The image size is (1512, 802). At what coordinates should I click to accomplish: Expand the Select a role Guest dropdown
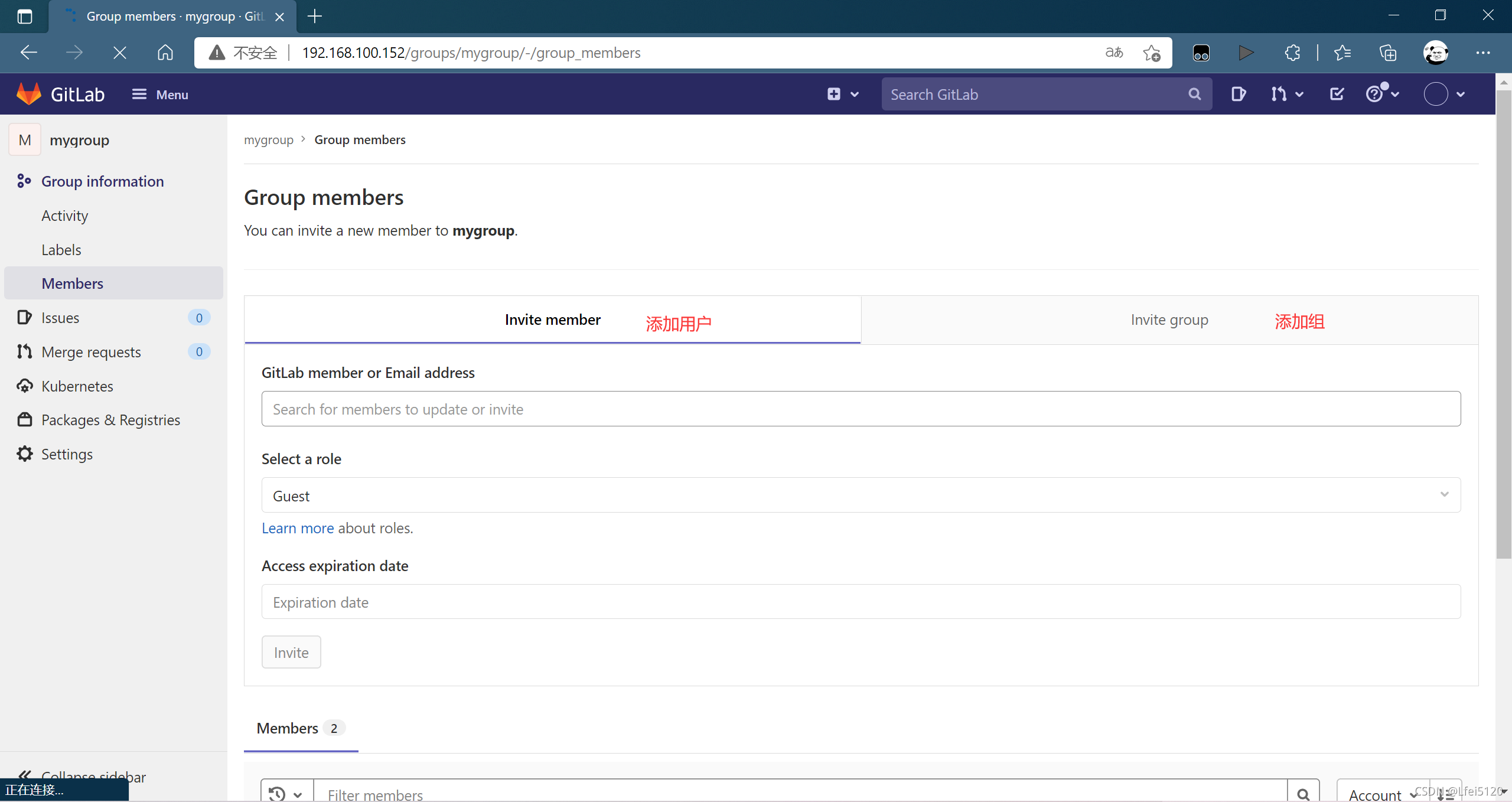click(861, 495)
